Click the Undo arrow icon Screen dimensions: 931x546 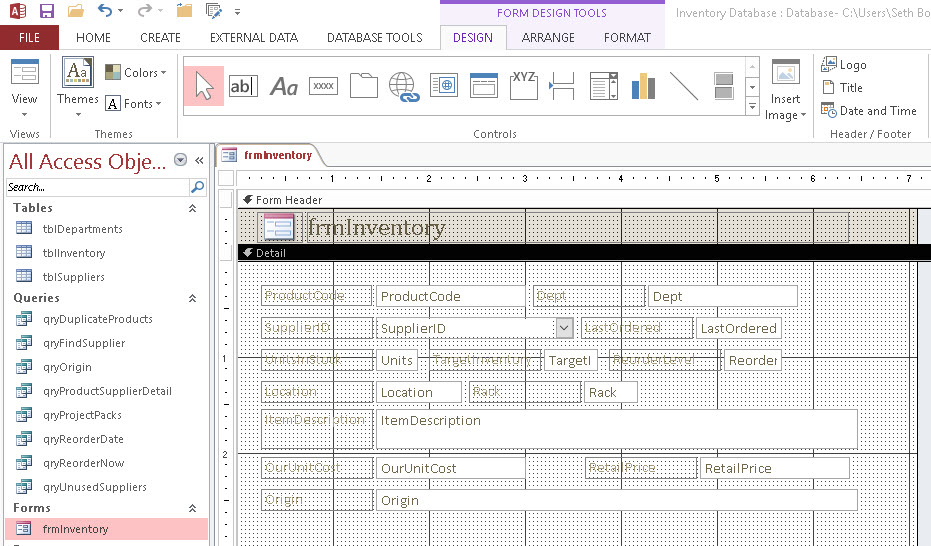105,11
